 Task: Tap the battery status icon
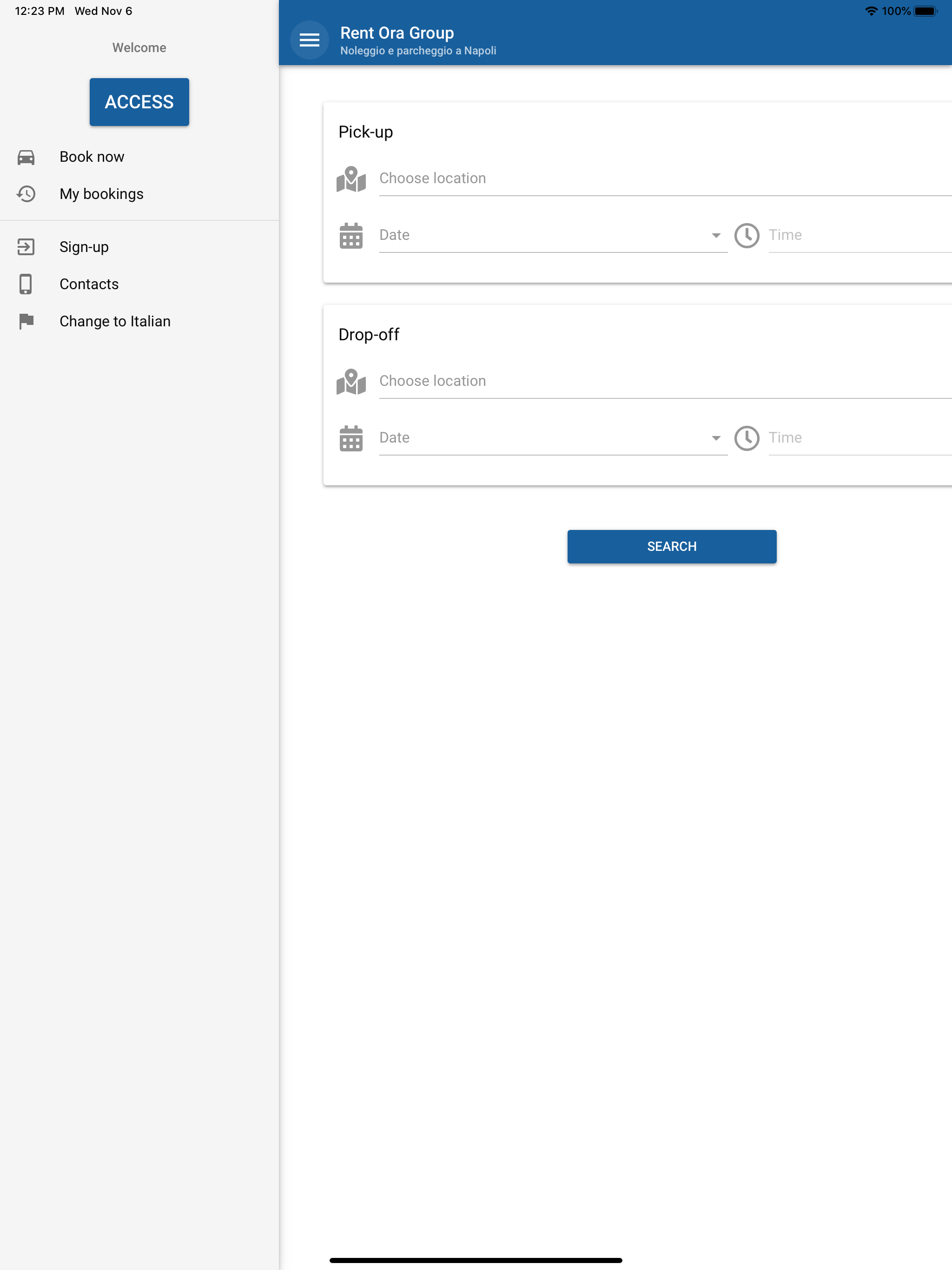click(x=926, y=11)
